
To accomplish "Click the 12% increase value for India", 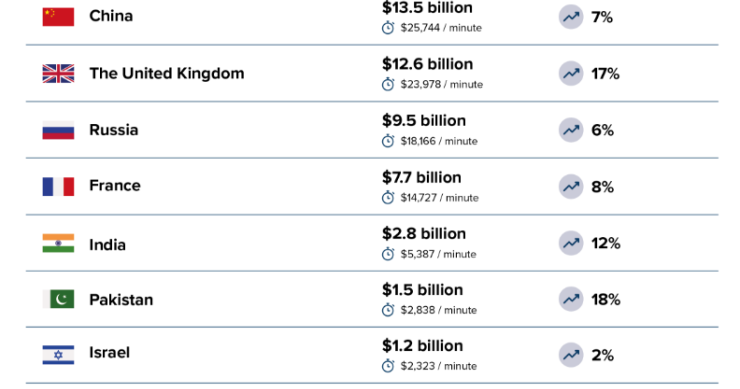I will [605, 243].
